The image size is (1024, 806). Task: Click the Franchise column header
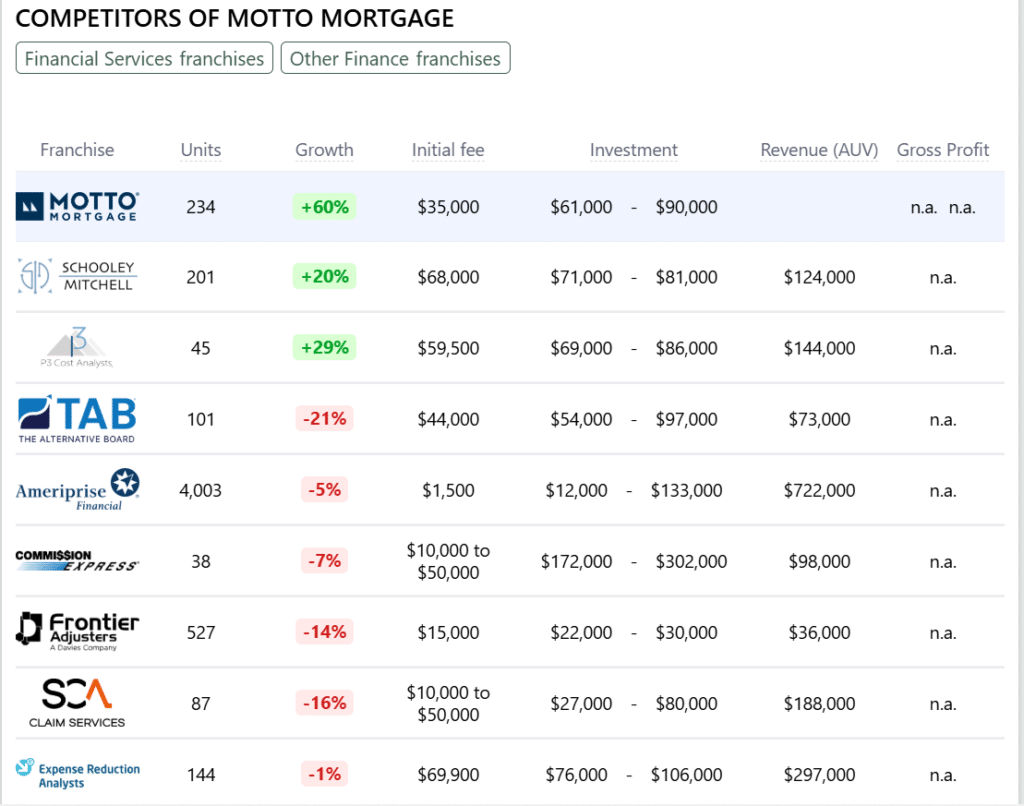click(x=77, y=150)
